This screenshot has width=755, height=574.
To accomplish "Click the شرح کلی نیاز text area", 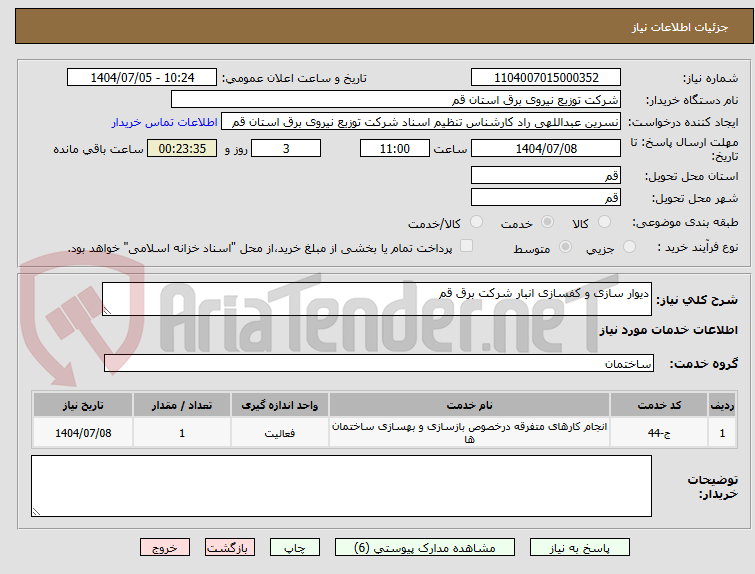I will tap(377, 299).
